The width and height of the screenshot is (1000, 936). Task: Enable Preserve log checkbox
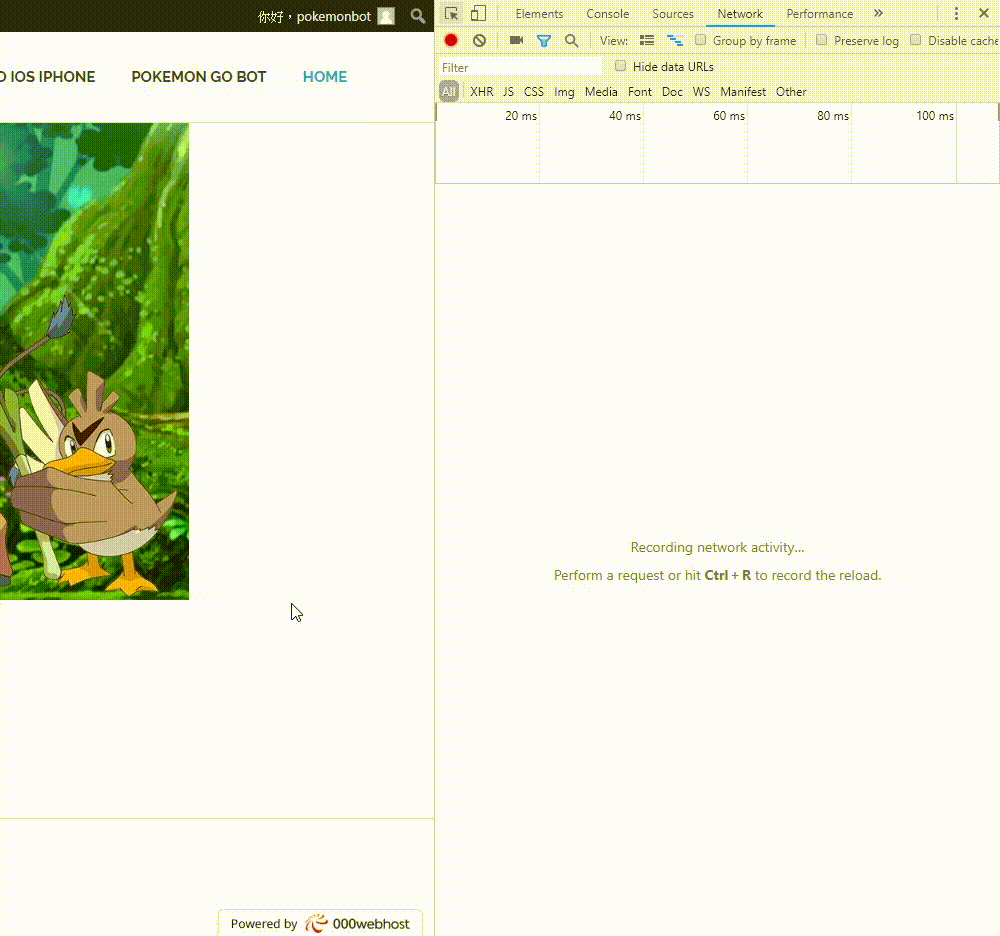point(822,41)
